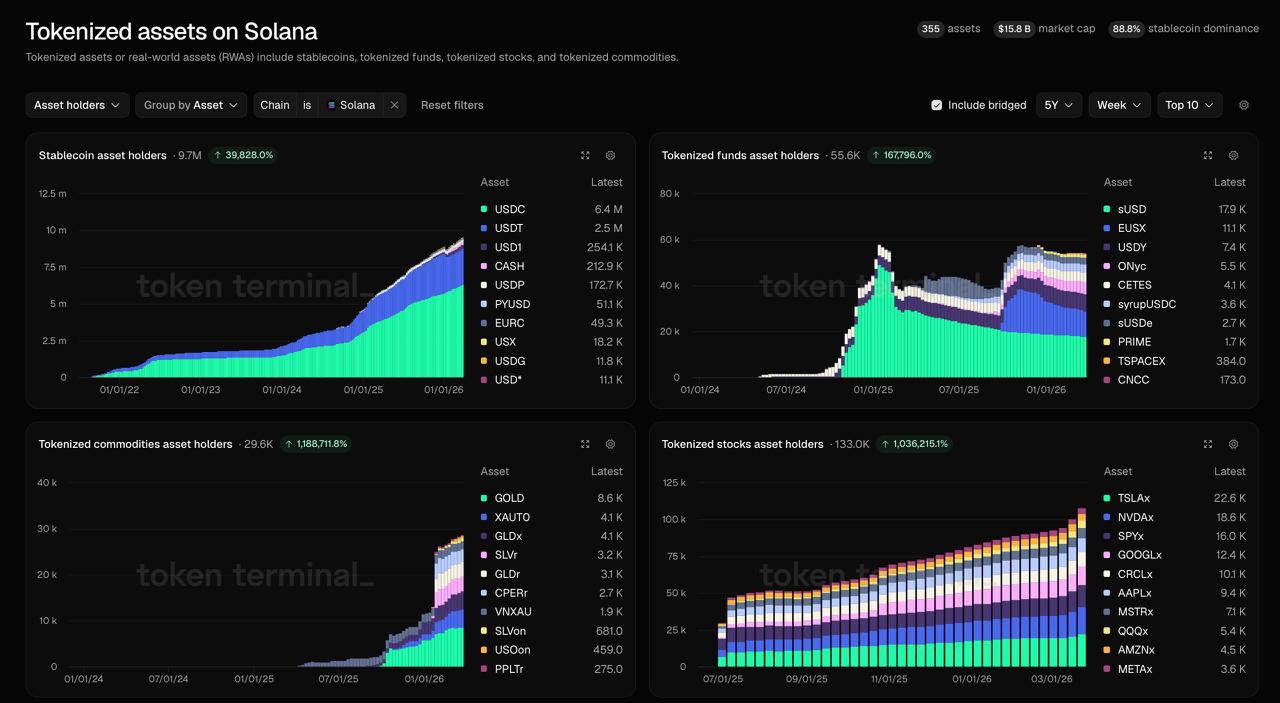Open the global dashboard settings gear
1280x703 pixels.
point(1244,105)
